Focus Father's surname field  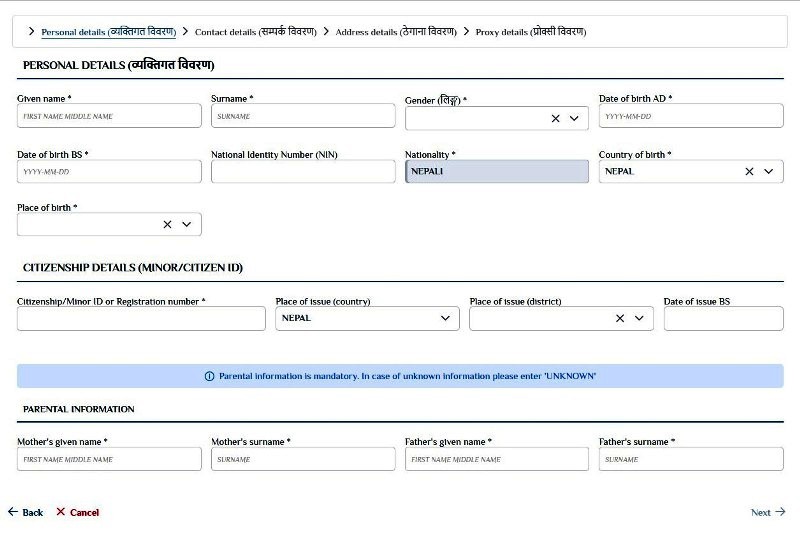(x=691, y=459)
